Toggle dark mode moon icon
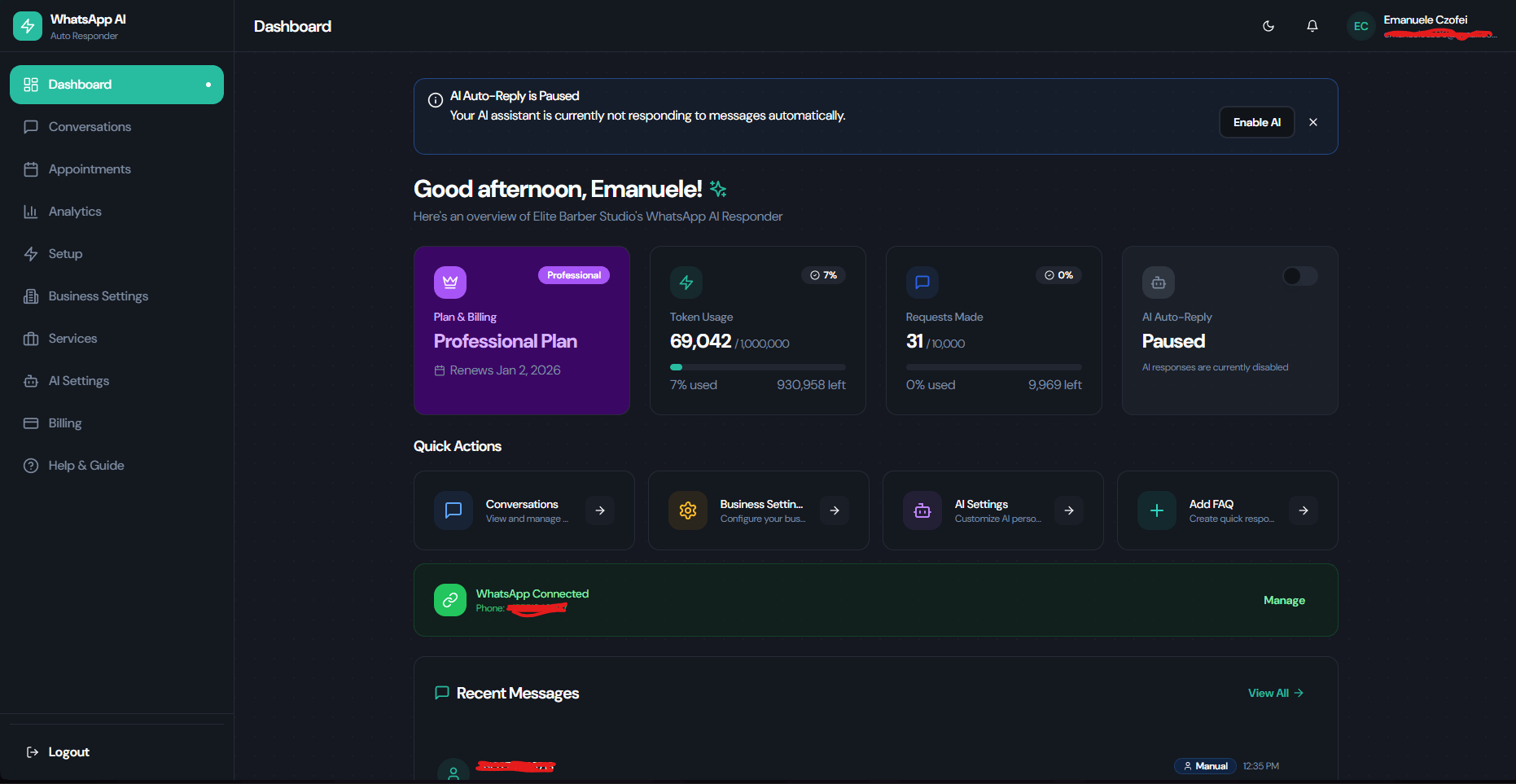The image size is (1516, 784). click(1268, 26)
